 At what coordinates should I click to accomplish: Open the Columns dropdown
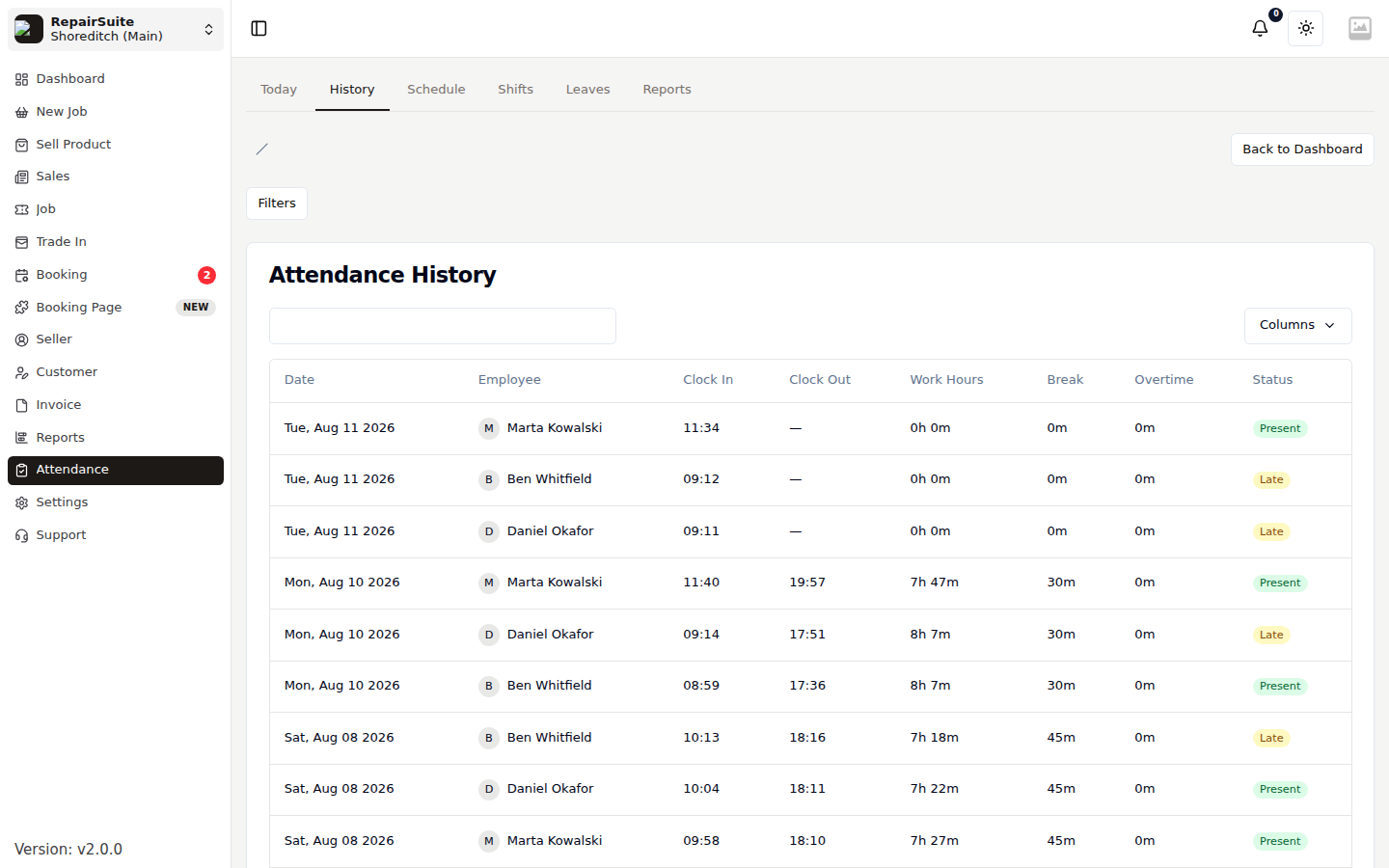[x=1297, y=325]
